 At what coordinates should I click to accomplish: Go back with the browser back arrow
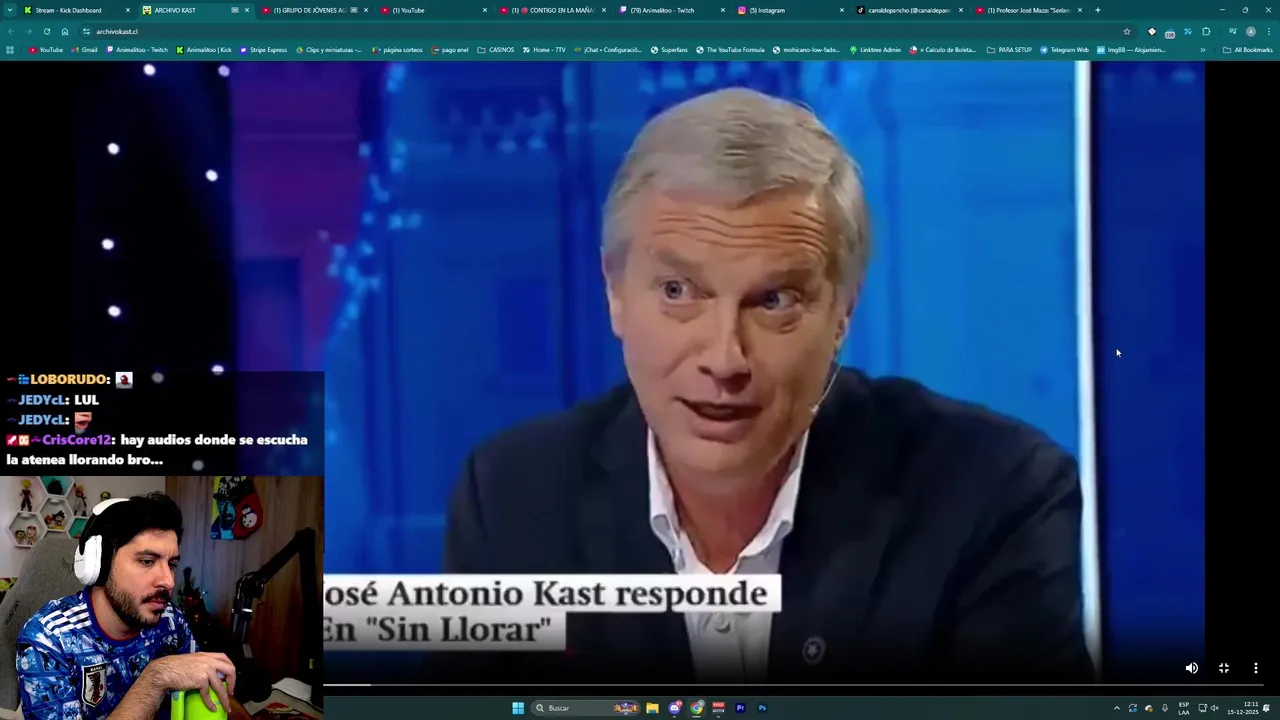pyautogui.click(x=11, y=31)
